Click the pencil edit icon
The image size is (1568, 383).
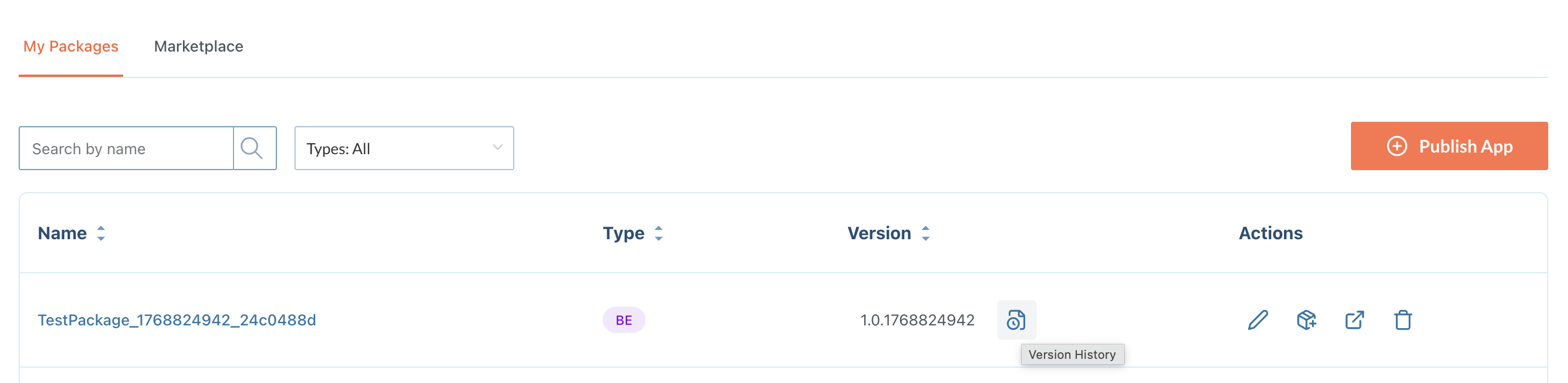click(1258, 320)
